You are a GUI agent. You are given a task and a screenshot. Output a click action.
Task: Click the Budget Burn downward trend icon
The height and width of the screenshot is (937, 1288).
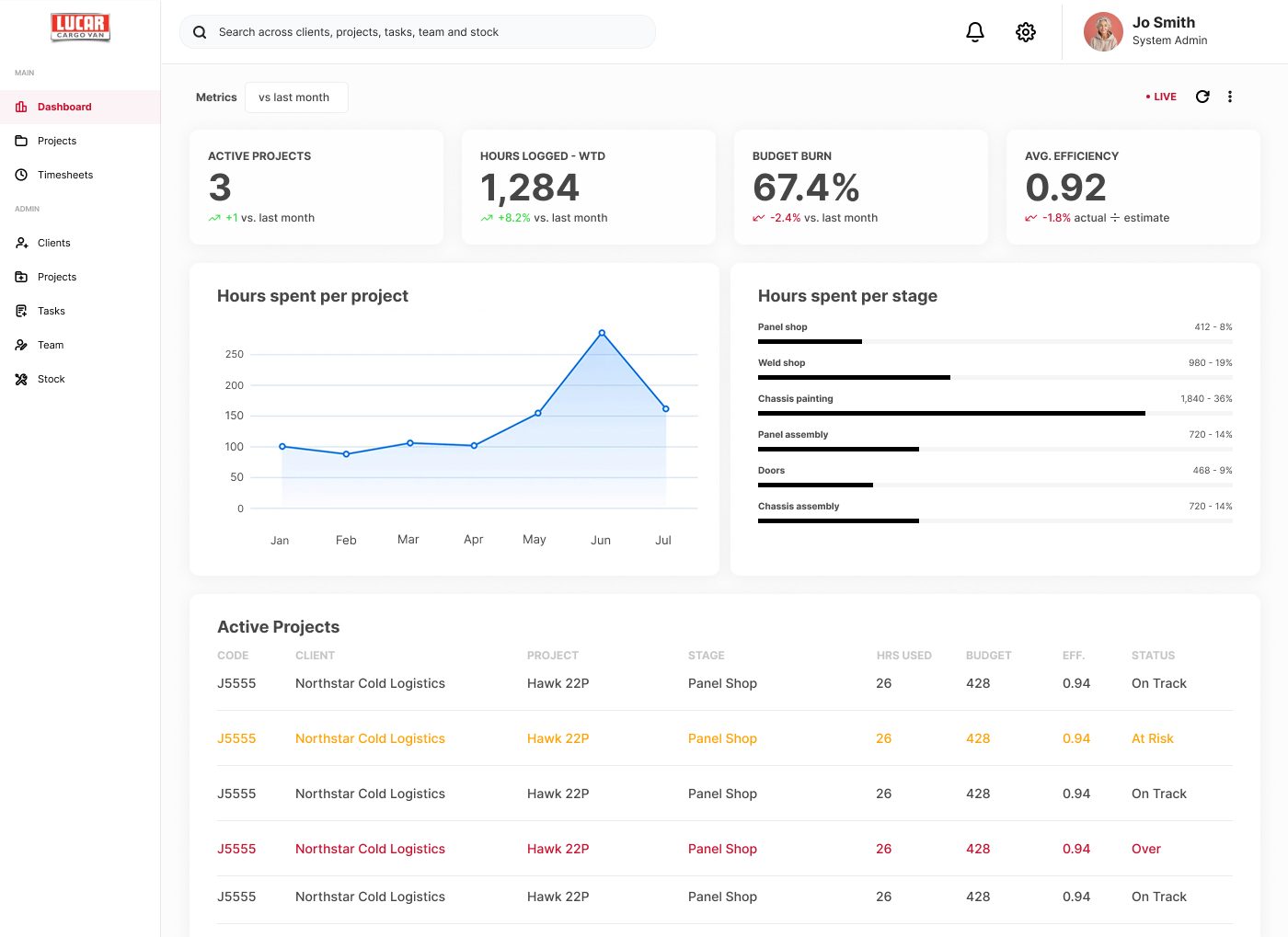pos(759,218)
